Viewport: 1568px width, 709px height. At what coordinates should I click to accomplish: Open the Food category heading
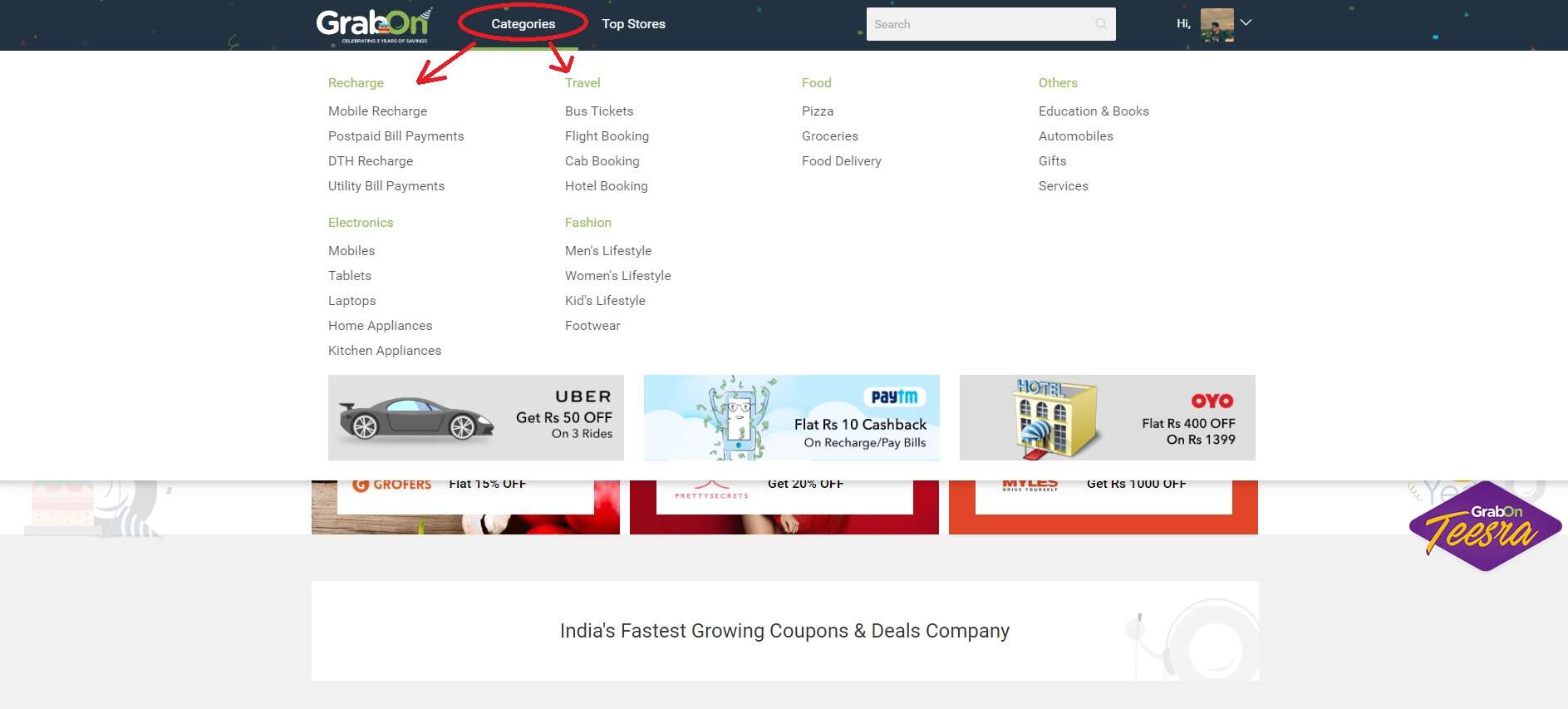[x=817, y=83]
